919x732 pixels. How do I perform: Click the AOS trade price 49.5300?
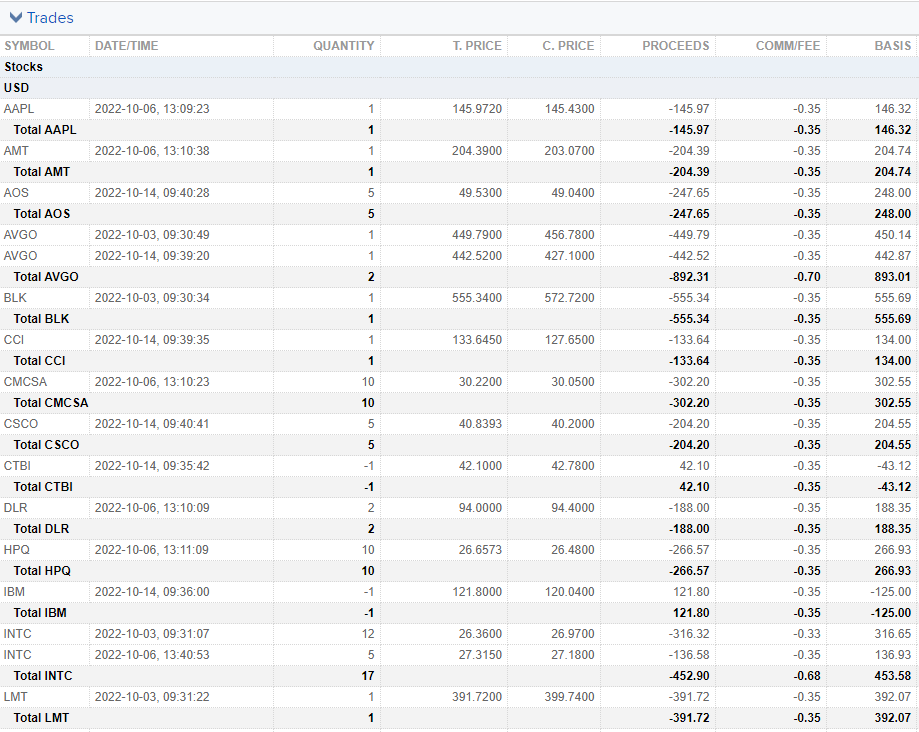tap(480, 193)
